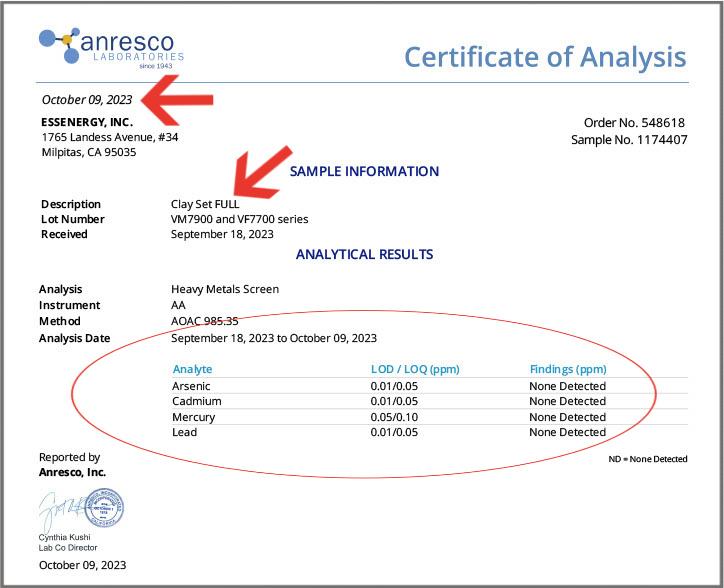Click the Lead 0.01/0.05 LOD value

(x=394, y=432)
